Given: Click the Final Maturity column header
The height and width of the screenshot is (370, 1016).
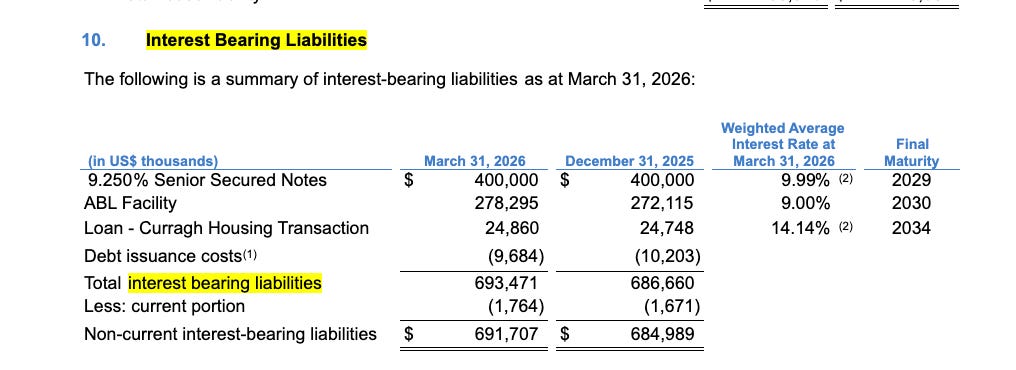Looking at the screenshot, I should click(x=912, y=153).
